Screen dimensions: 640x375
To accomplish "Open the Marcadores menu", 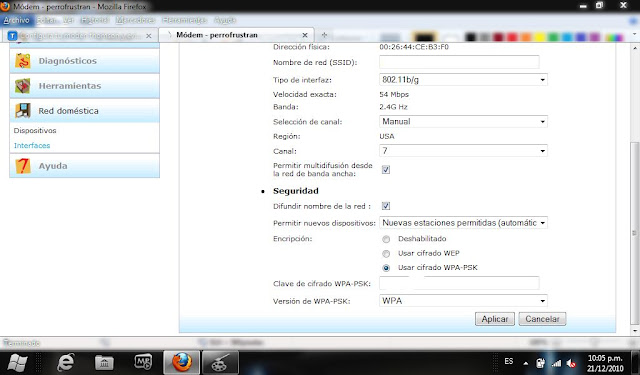I will point(135,20).
